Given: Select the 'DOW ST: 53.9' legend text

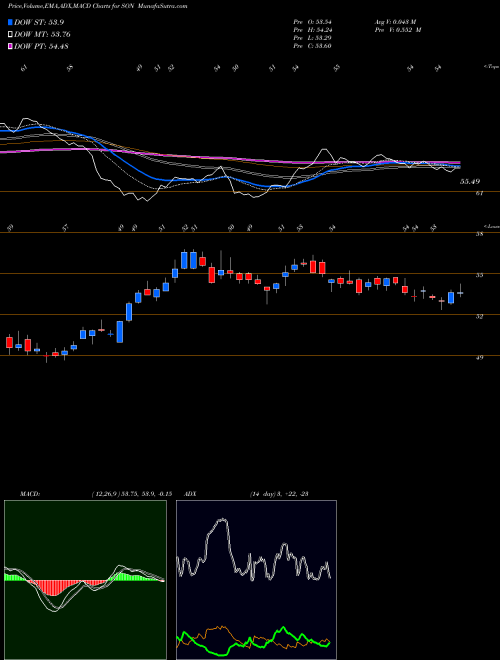Looking at the screenshot, I should click(39, 22).
